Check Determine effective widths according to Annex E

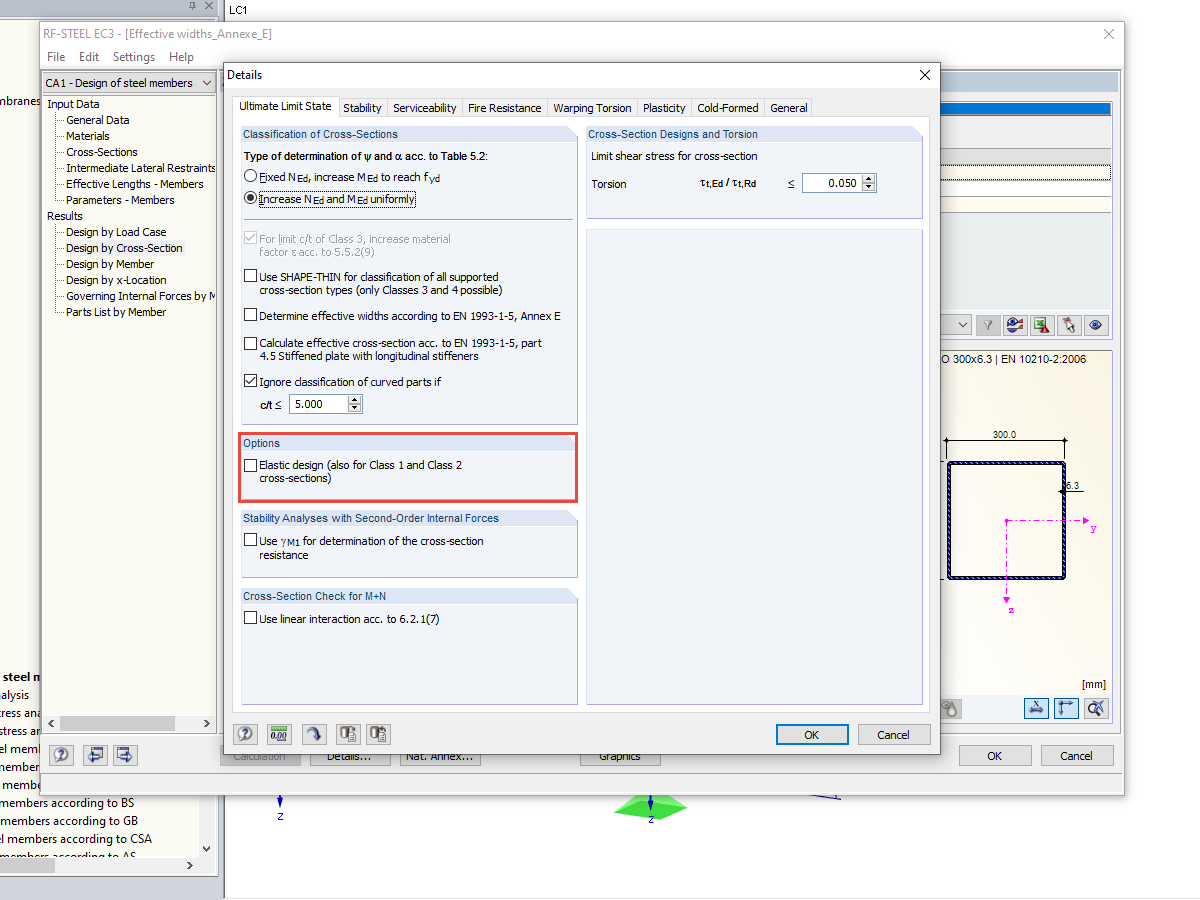pos(250,316)
